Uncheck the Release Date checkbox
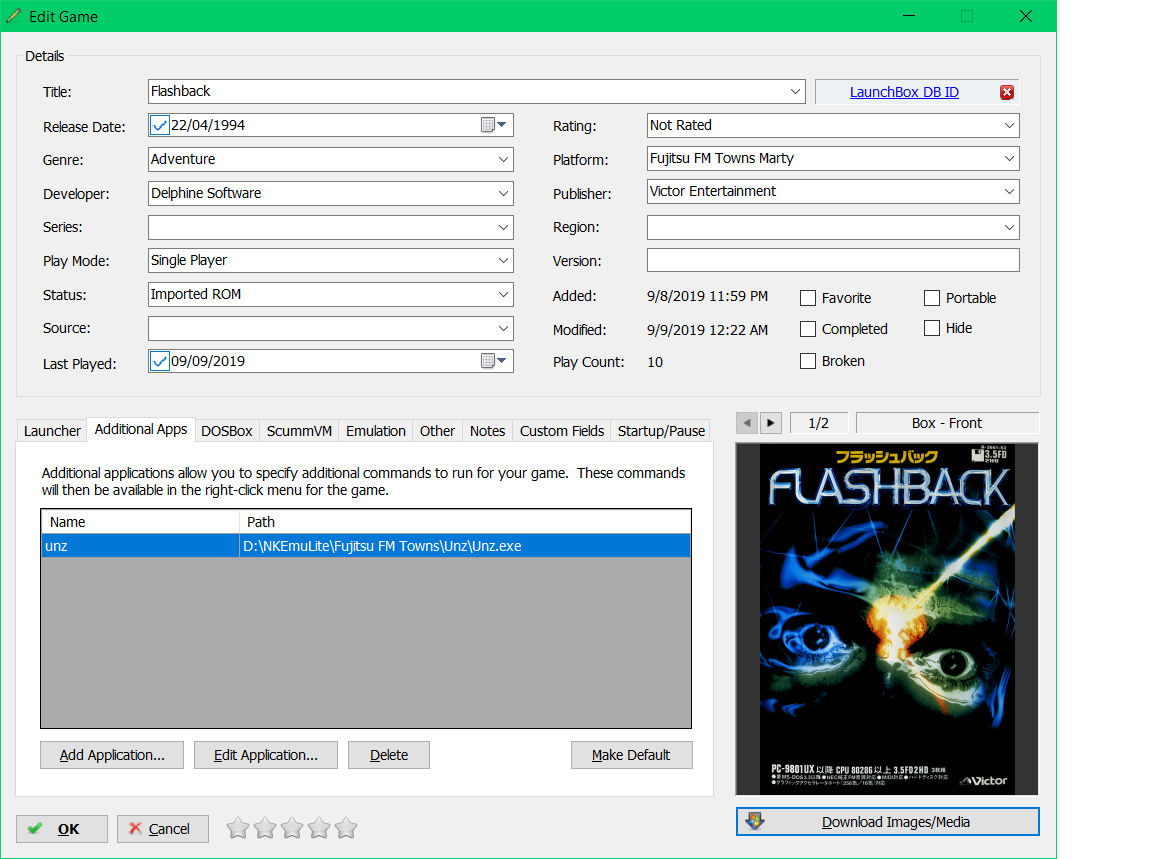 coord(159,125)
